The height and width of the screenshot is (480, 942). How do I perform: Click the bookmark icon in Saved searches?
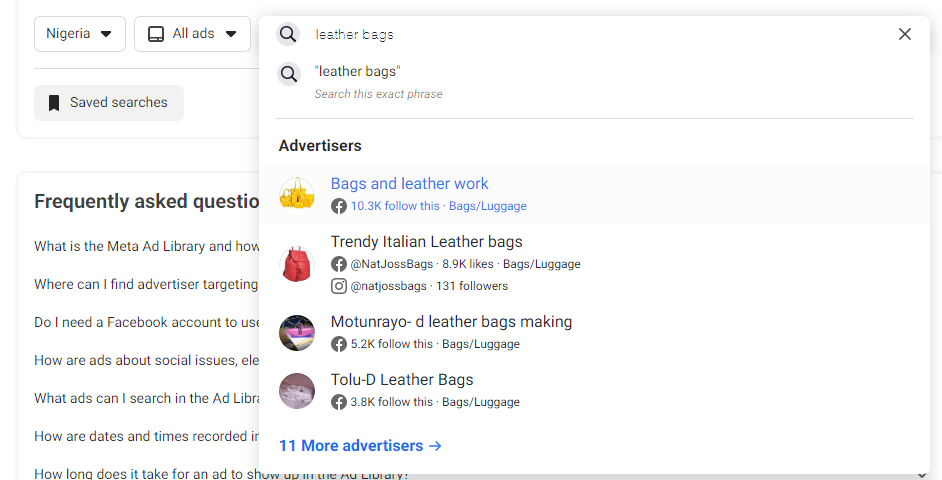click(x=54, y=103)
